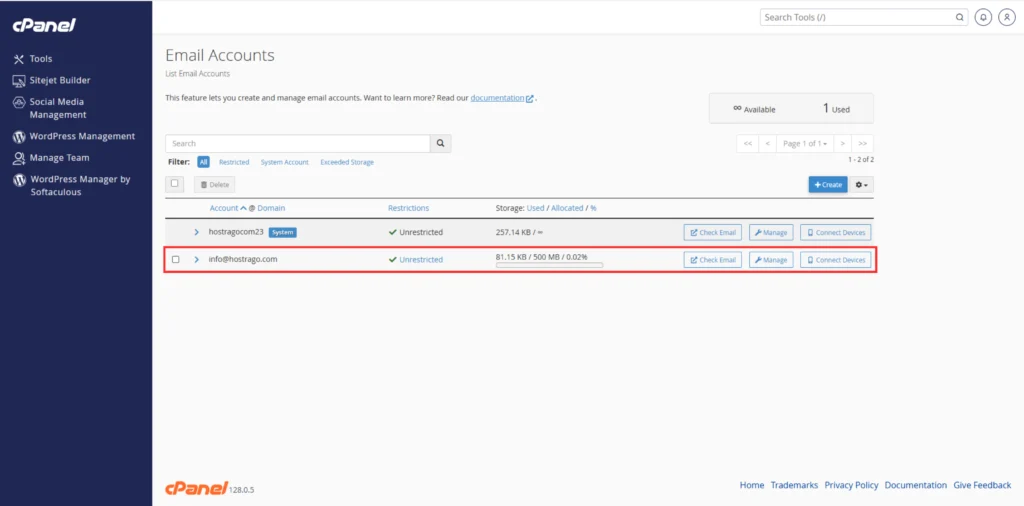Click the Create button
The height and width of the screenshot is (506, 1024).
click(828, 185)
